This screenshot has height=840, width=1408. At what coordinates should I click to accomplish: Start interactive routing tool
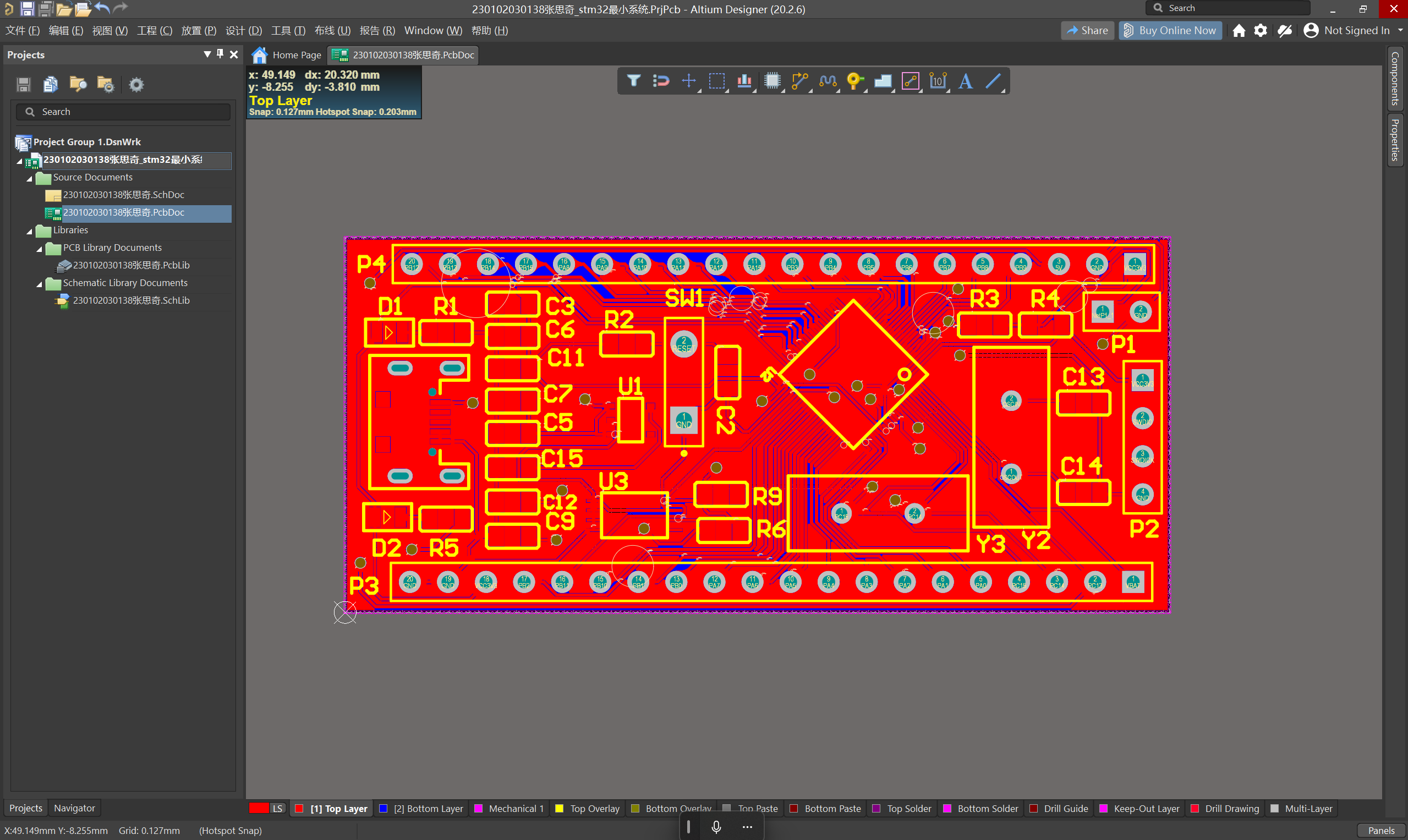click(x=799, y=81)
